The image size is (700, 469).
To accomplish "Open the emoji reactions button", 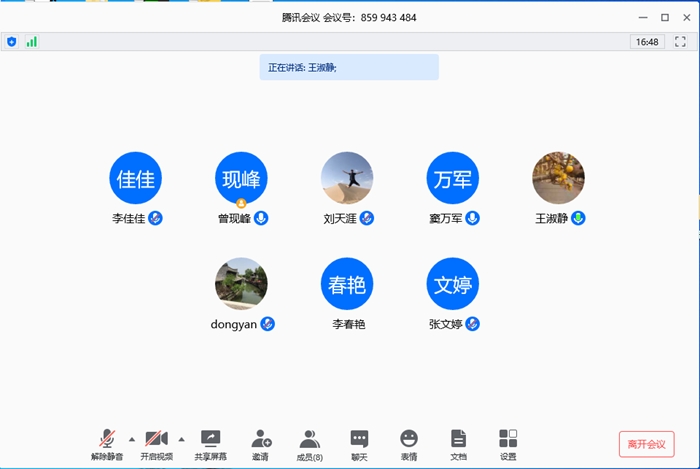I will [x=409, y=444].
